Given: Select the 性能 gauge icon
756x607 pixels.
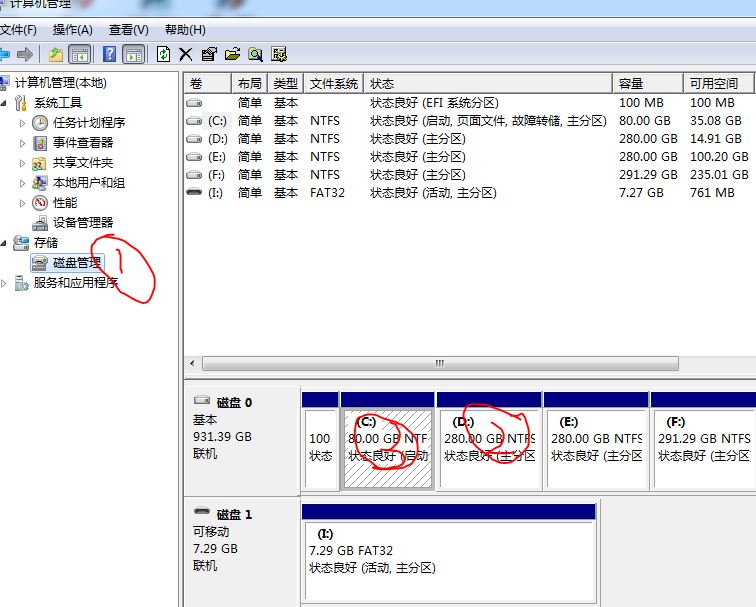Looking at the screenshot, I should 40,203.
